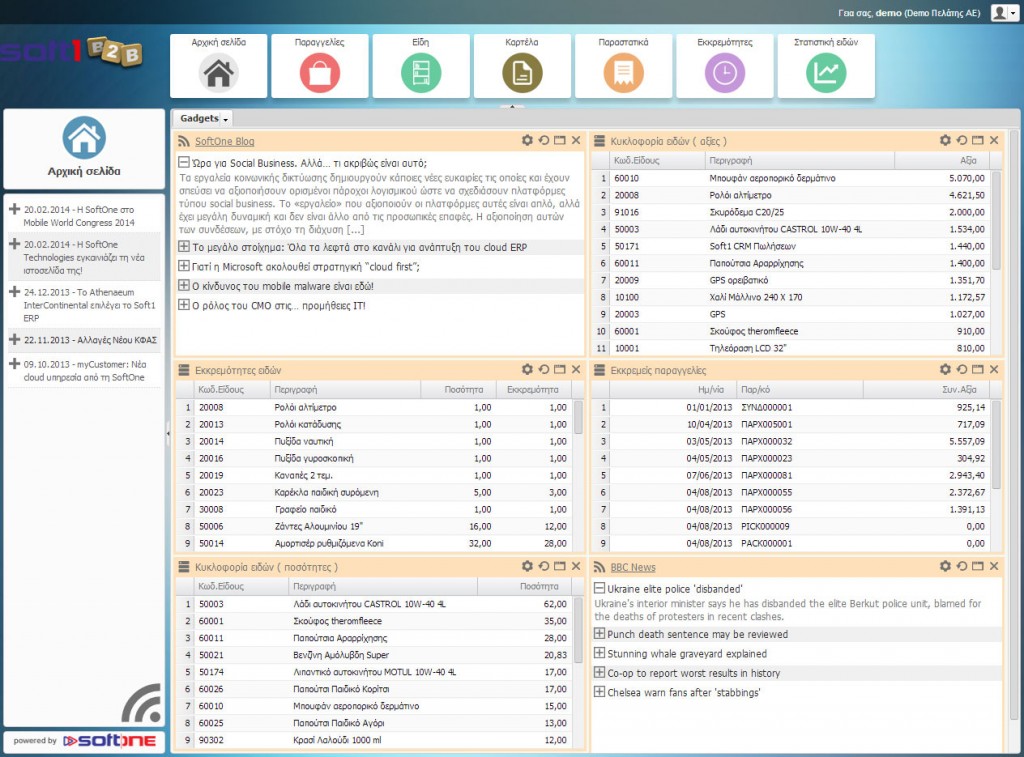Select row 90302 Κρασί Λαλούδι 1000 ml
This screenshot has height=757, width=1024.
375,739
